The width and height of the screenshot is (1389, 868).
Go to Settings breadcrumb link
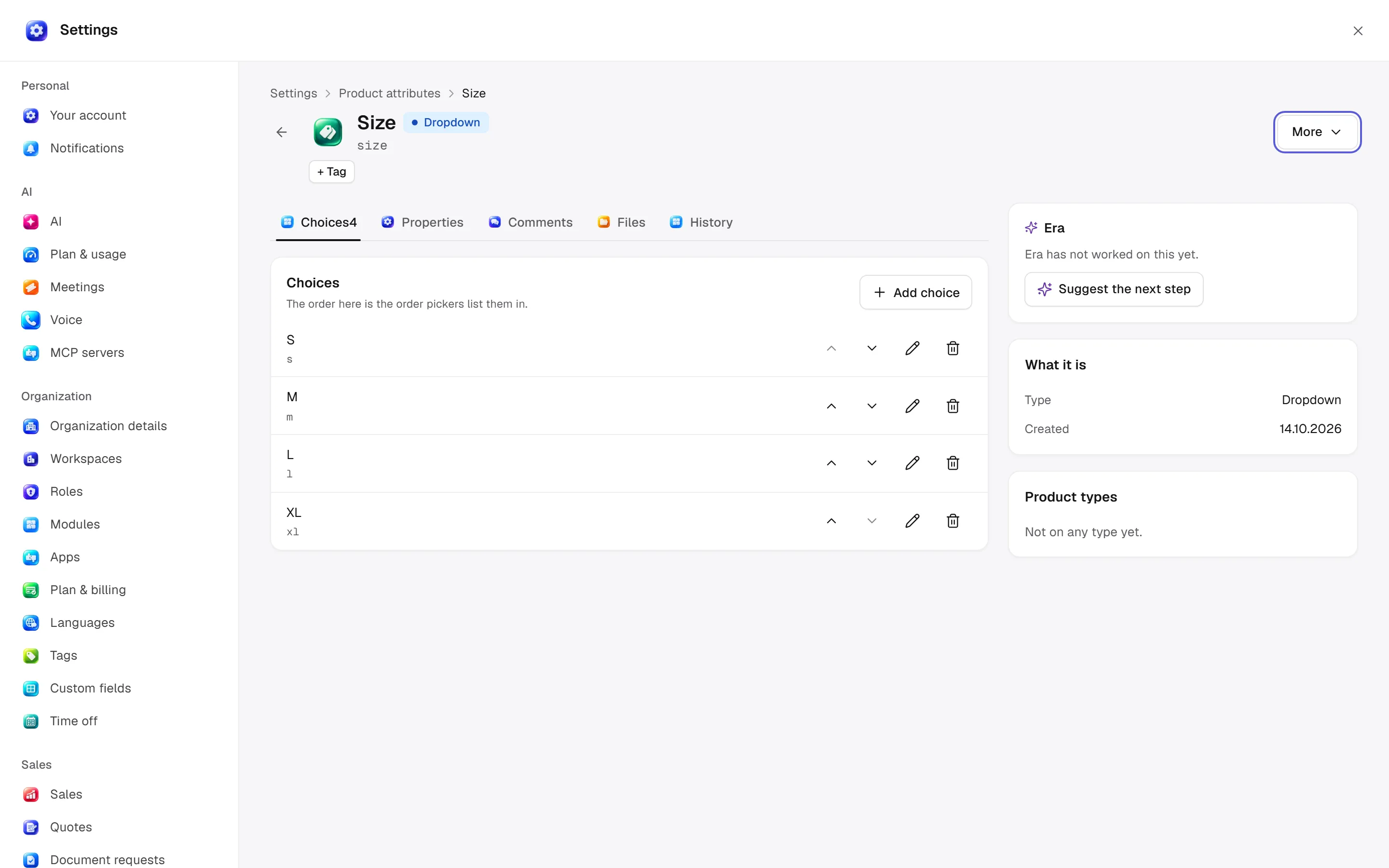click(x=293, y=94)
